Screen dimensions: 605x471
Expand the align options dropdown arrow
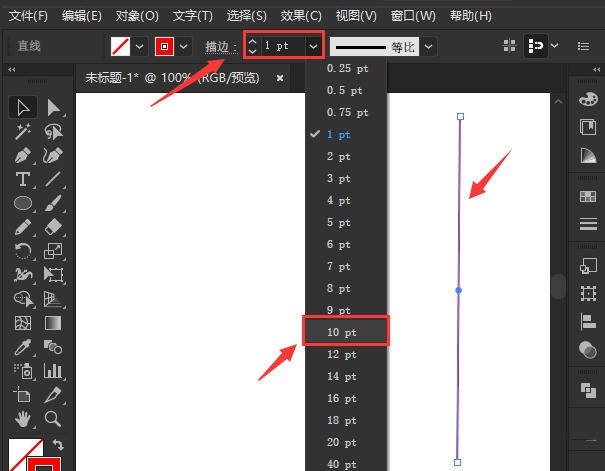554,46
